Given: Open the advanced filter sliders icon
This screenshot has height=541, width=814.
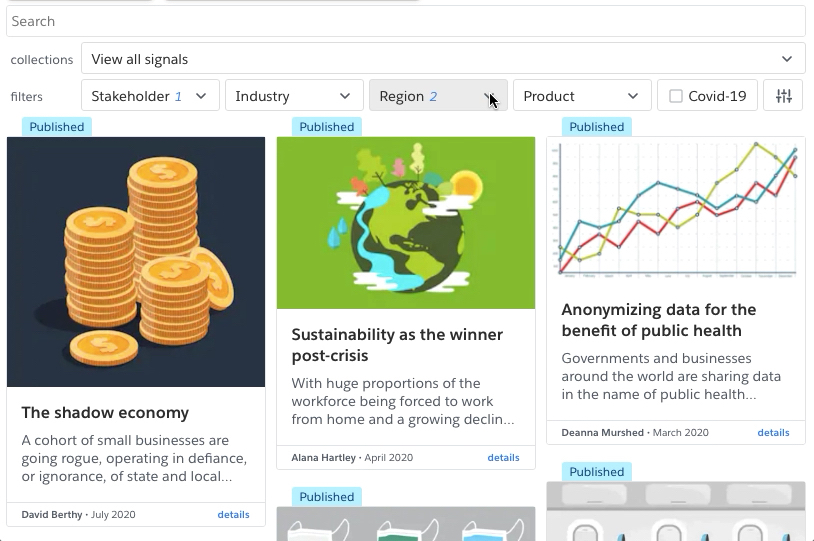Looking at the screenshot, I should tap(783, 96).
